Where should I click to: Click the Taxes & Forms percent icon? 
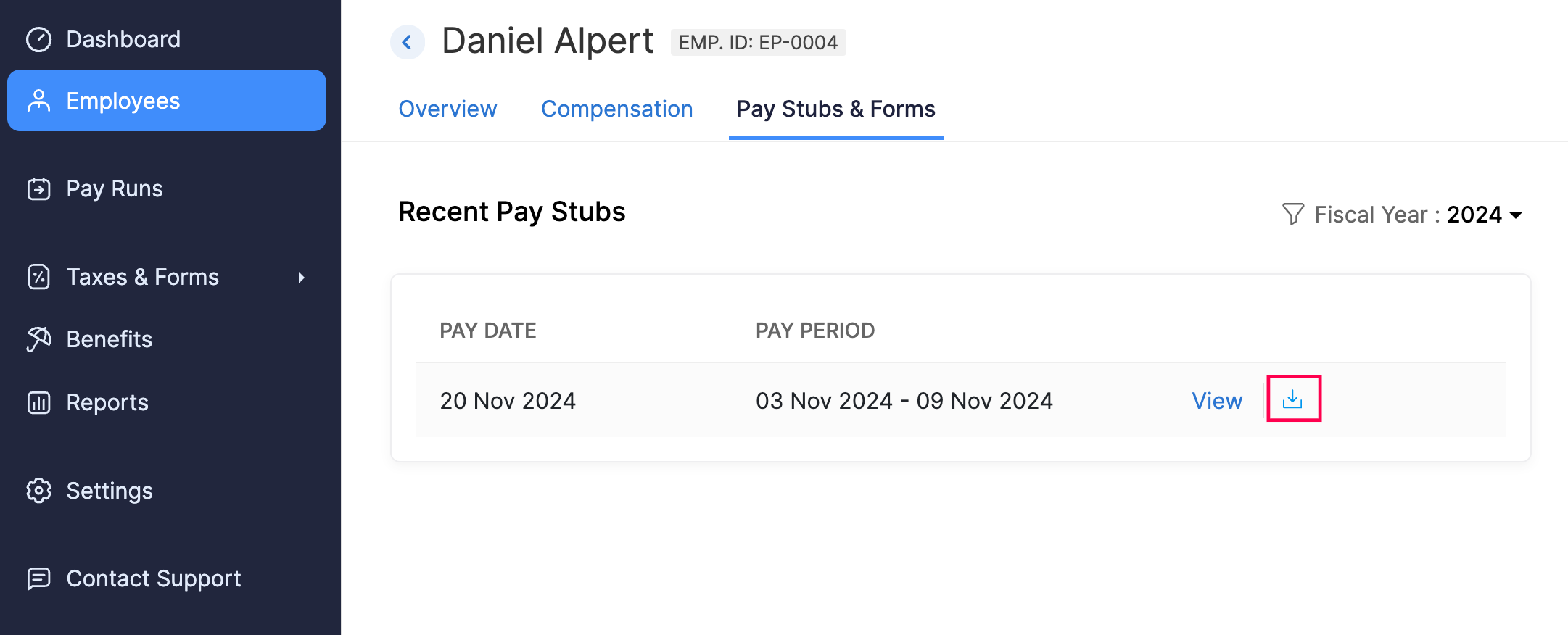[x=39, y=277]
